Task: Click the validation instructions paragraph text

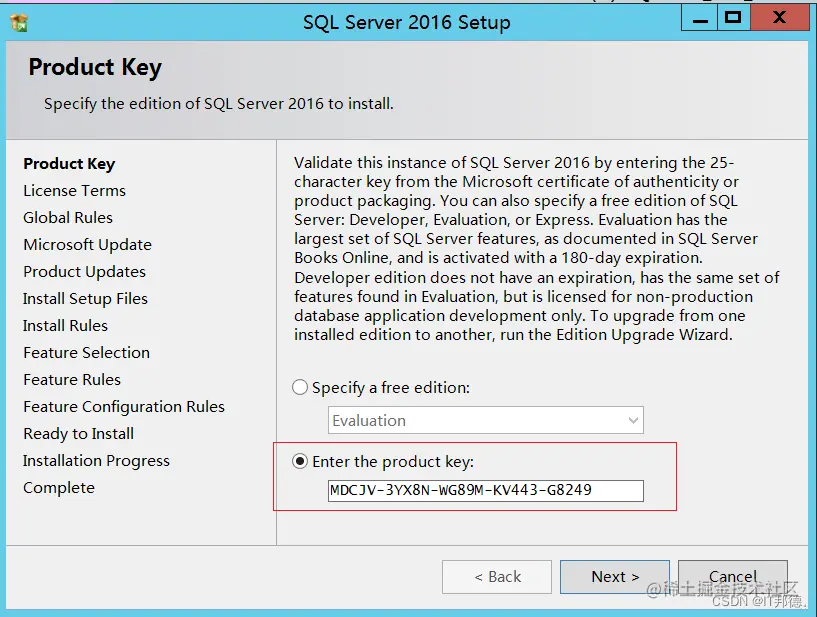Action: (537, 249)
